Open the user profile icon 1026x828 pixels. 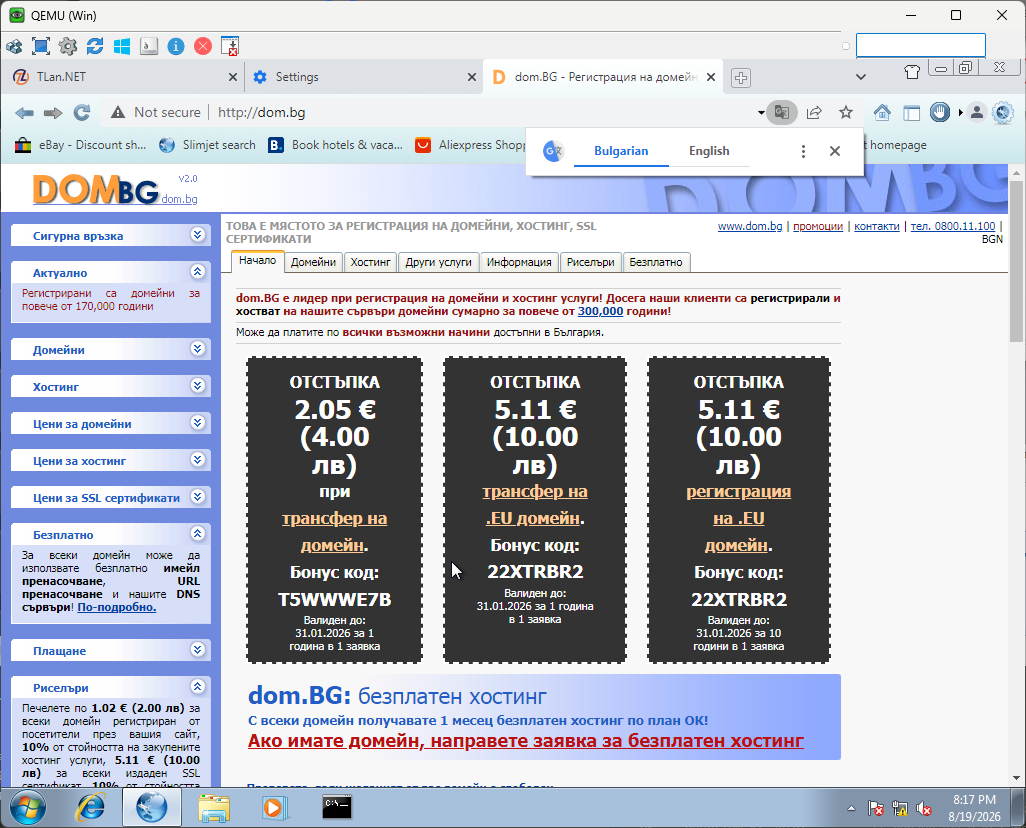pyautogui.click(x=976, y=113)
